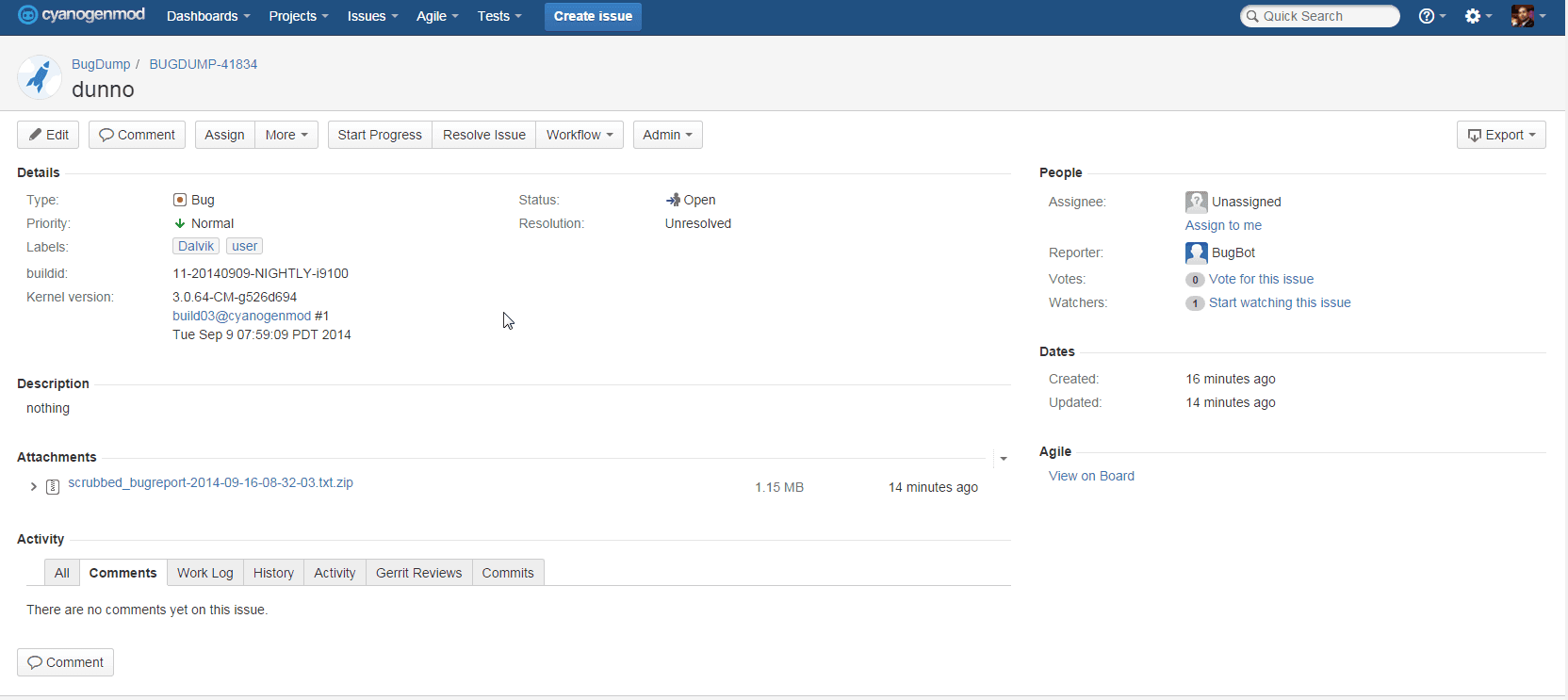Click the BugDump project rocket avatar
Screen dimensions: 1568x700
click(40, 77)
